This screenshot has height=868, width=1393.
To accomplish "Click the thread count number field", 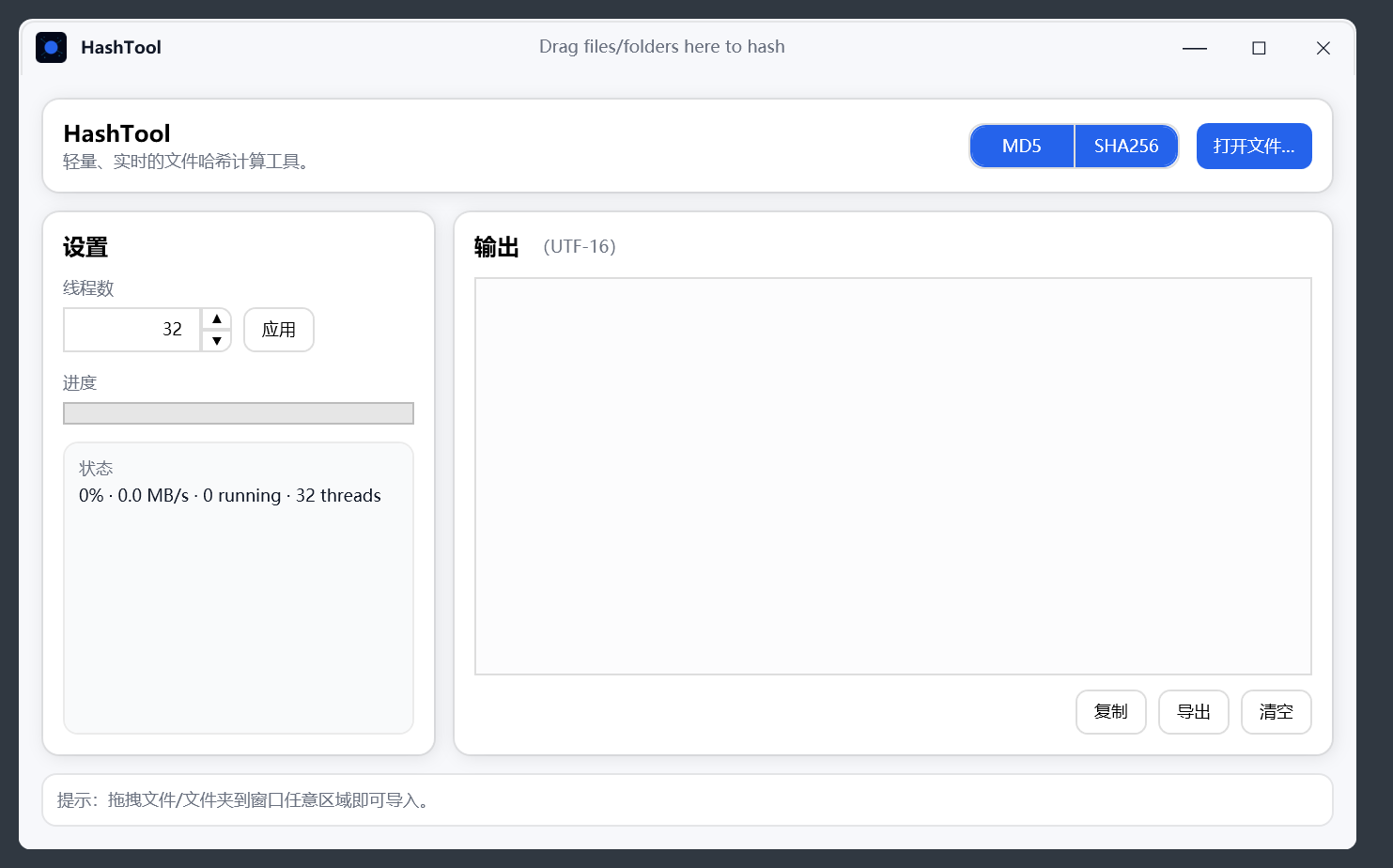I will coord(132,330).
